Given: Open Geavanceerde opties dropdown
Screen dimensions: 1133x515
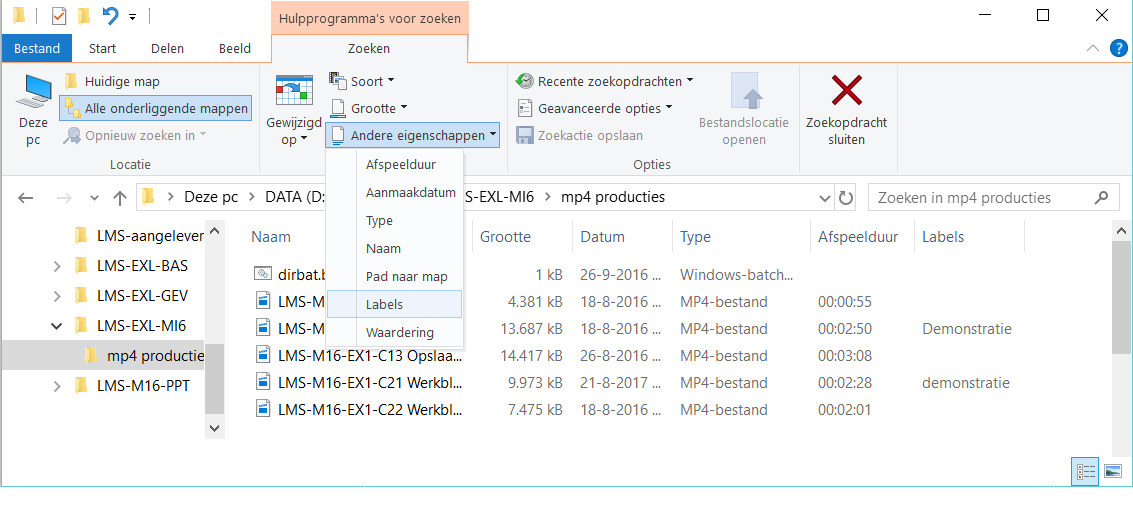Looking at the screenshot, I should (595, 108).
